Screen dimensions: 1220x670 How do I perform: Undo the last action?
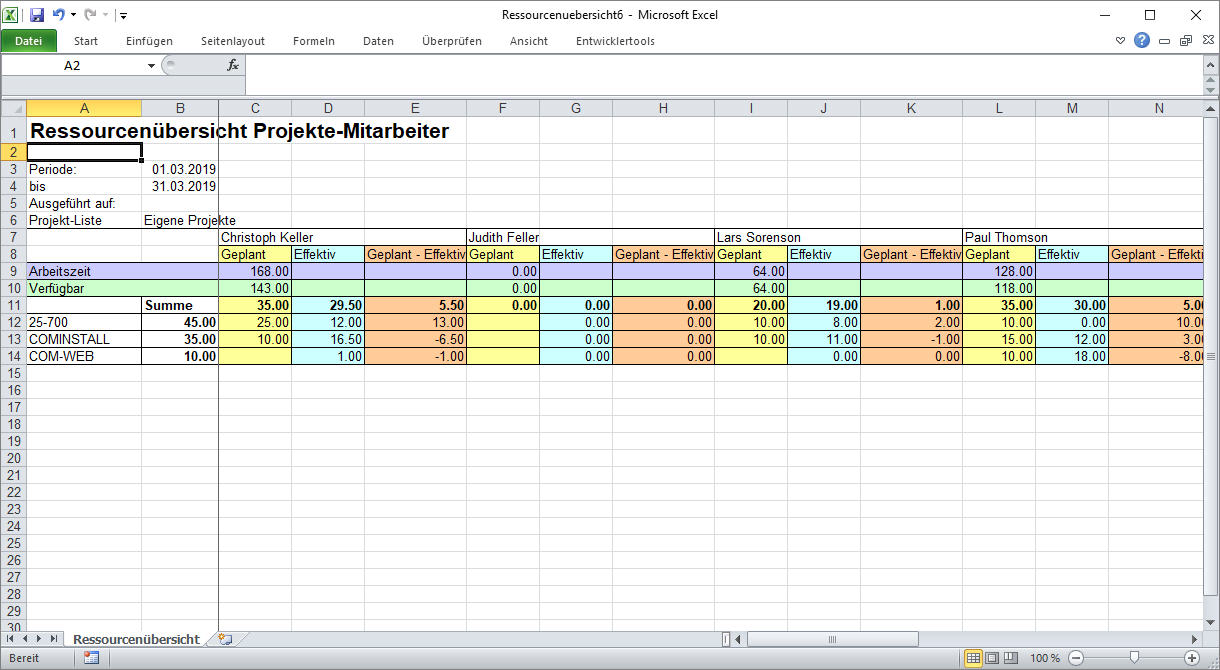pos(59,12)
